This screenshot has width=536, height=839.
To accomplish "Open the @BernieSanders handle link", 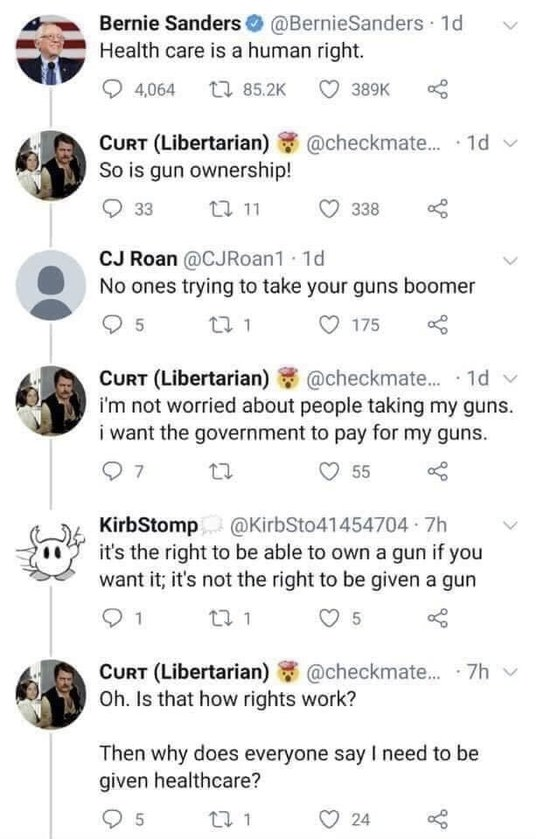I will pyautogui.click(x=348, y=24).
